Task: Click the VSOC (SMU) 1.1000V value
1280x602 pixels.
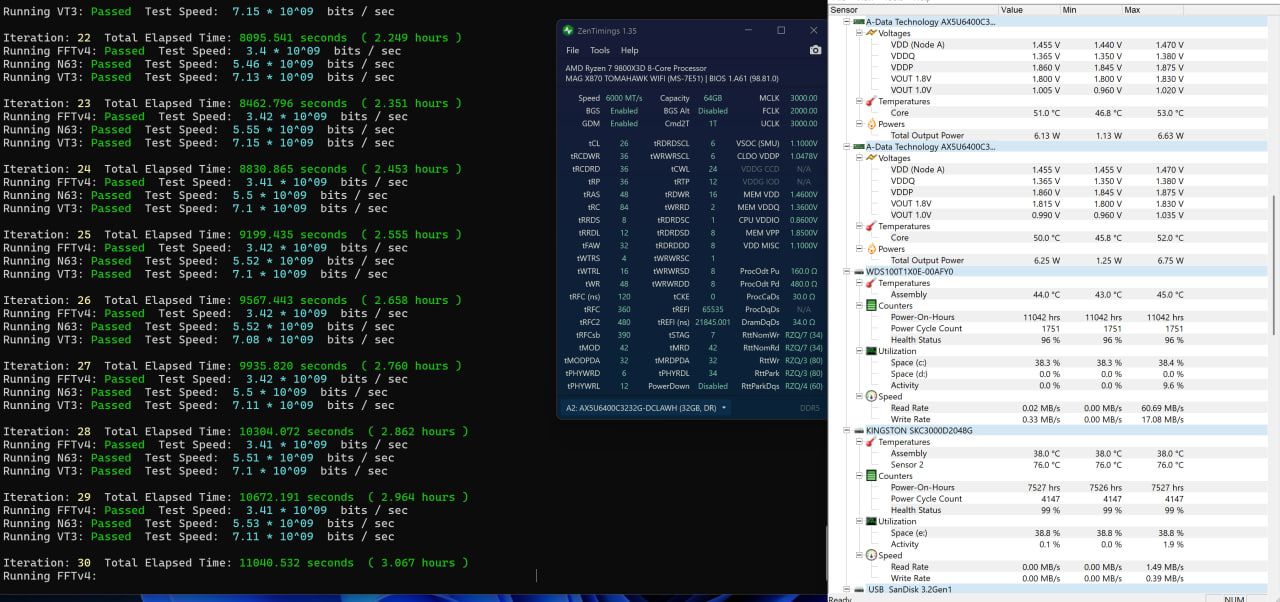Action: point(804,143)
